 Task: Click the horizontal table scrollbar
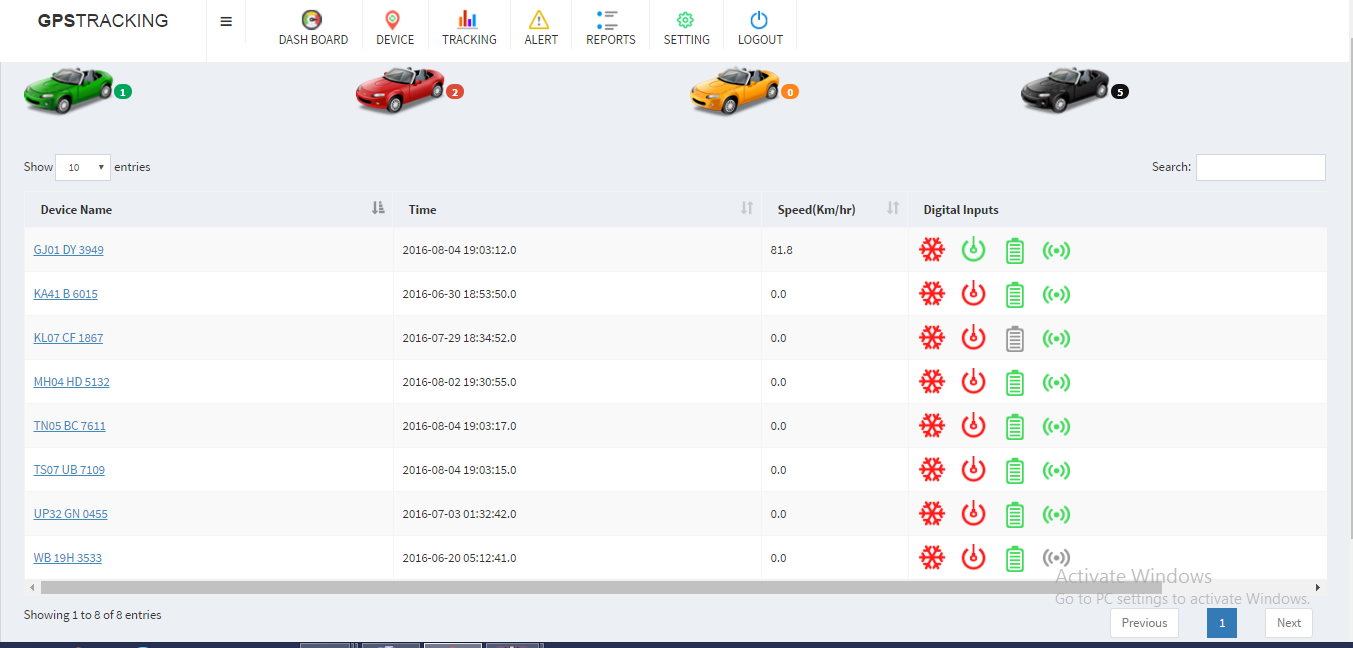(600, 588)
